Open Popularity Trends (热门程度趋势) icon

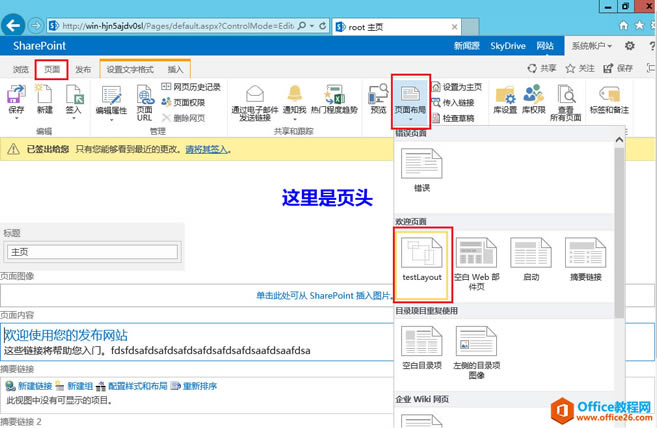click(334, 94)
